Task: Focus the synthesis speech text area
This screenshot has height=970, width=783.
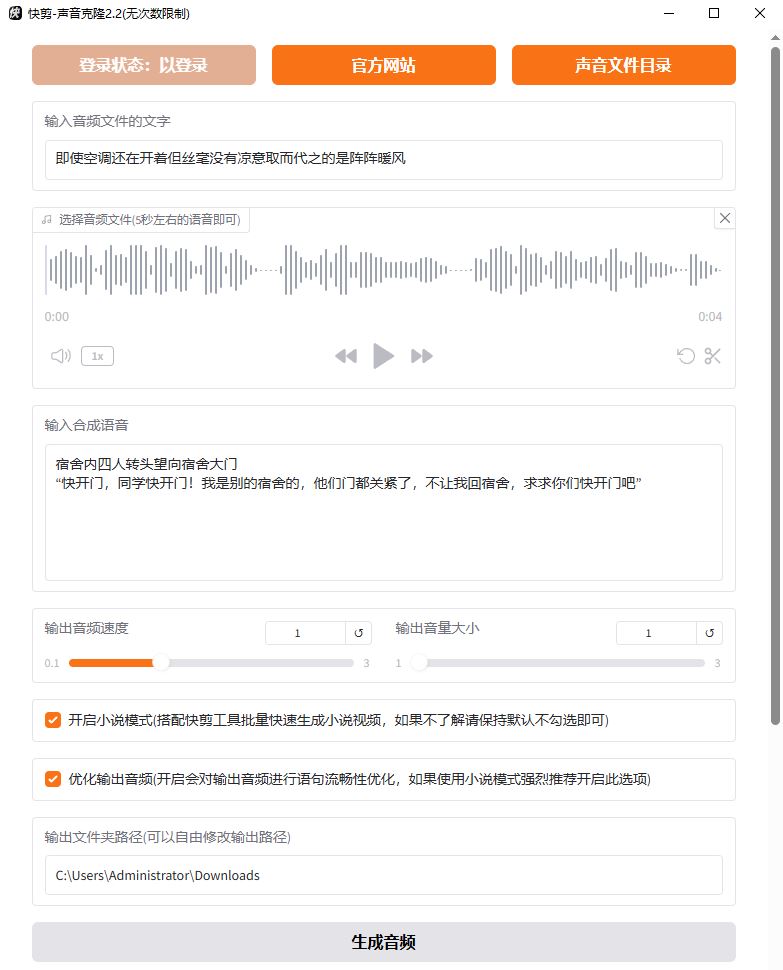Action: click(x=383, y=512)
